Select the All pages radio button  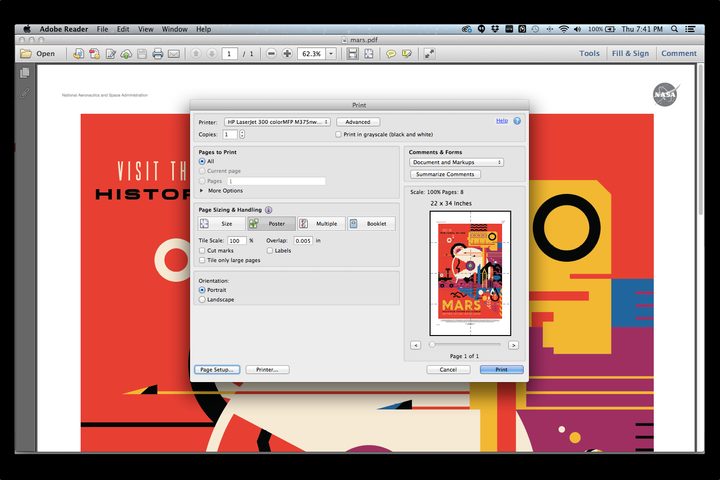click(x=202, y=162)
